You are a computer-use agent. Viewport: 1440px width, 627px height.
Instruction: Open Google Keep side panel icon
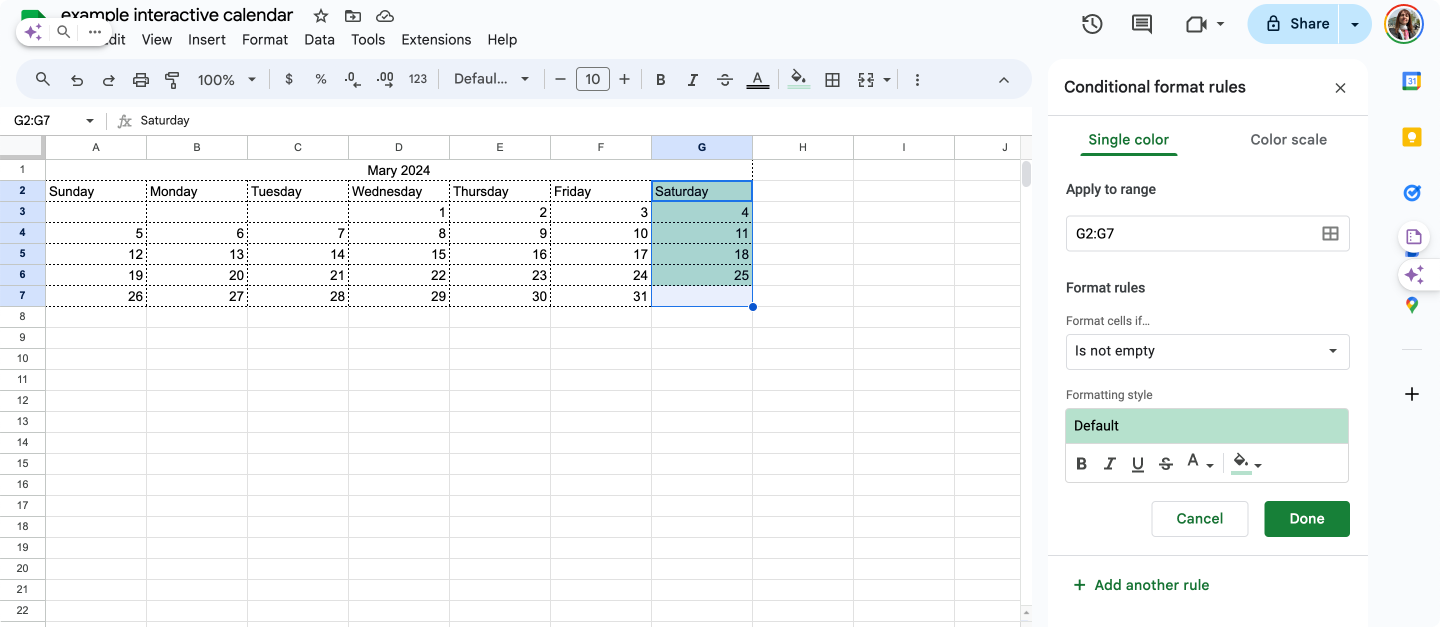tap(1412, 137)
